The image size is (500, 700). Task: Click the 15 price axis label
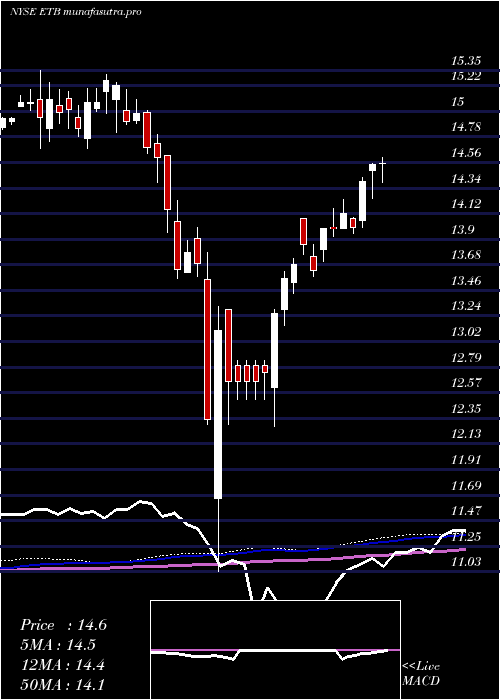458,102
